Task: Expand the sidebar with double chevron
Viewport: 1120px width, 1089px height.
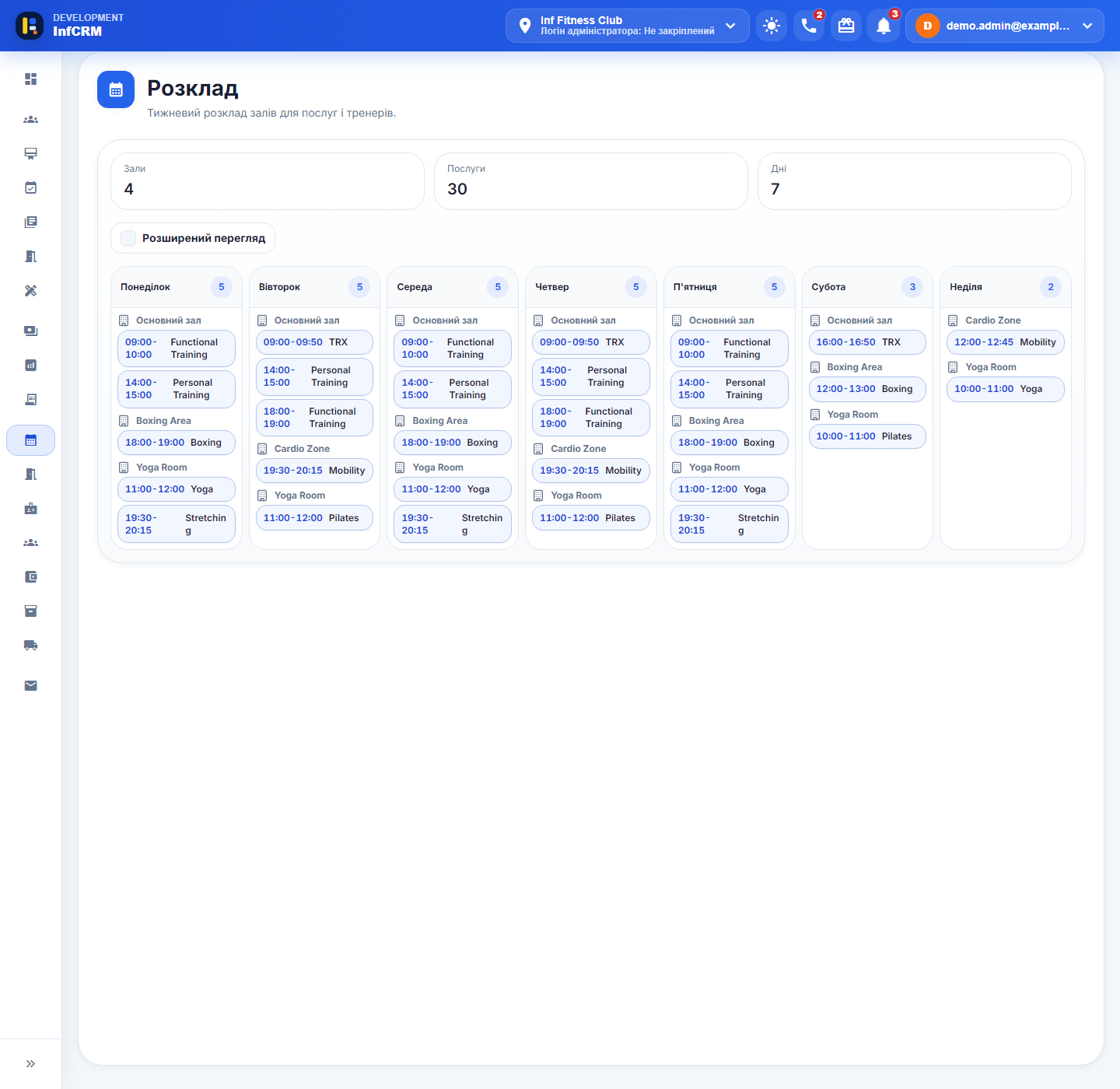Action: click(x=30, y=1063)
